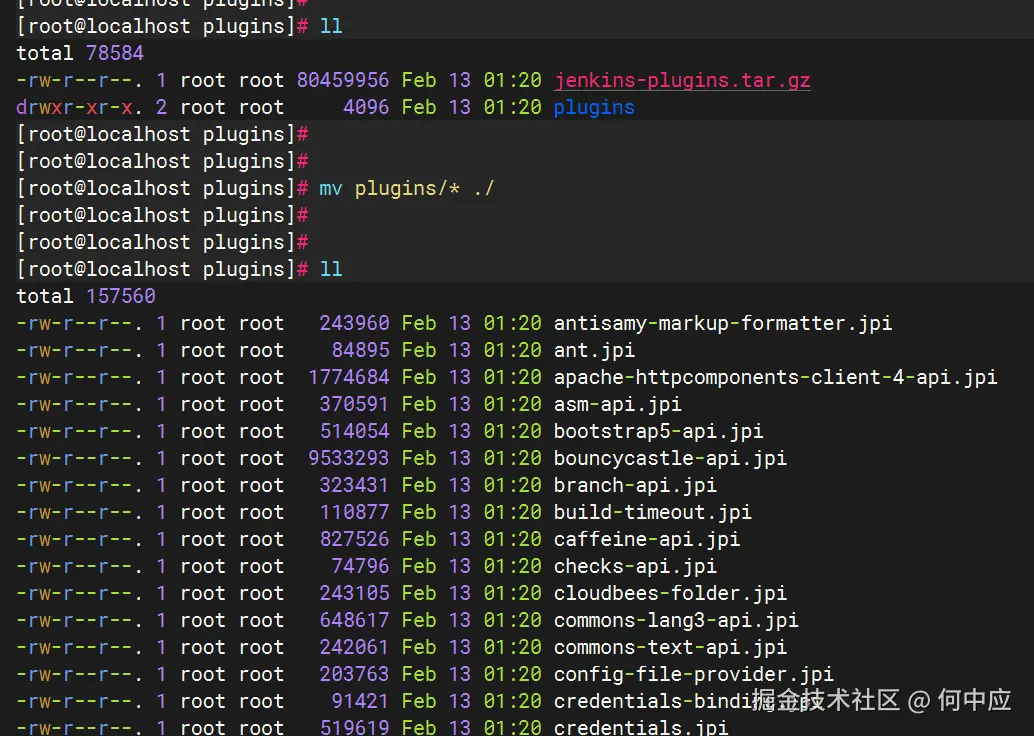Click the commons-text-api.jpi file name
Screen dimensions: 1034x736
pyautogui.click(x=670, y=648)
